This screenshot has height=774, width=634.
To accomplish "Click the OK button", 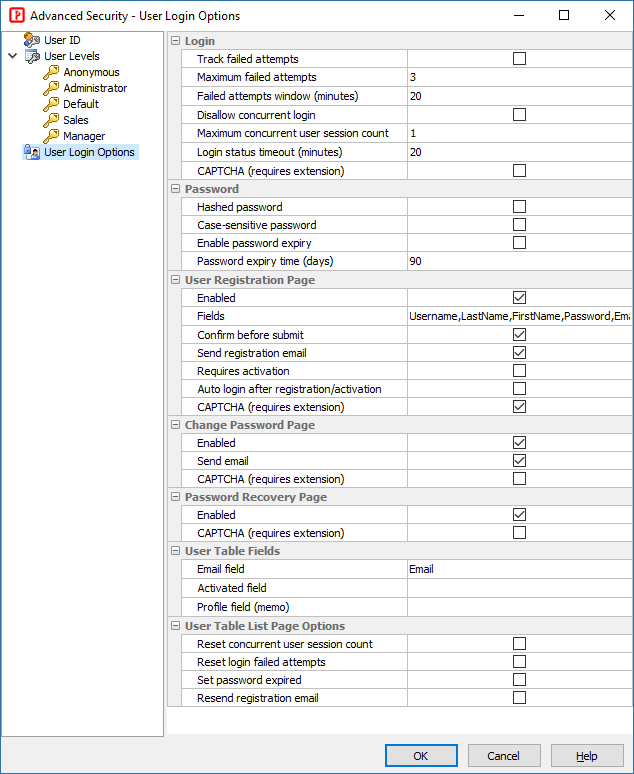I will point(421,756).
